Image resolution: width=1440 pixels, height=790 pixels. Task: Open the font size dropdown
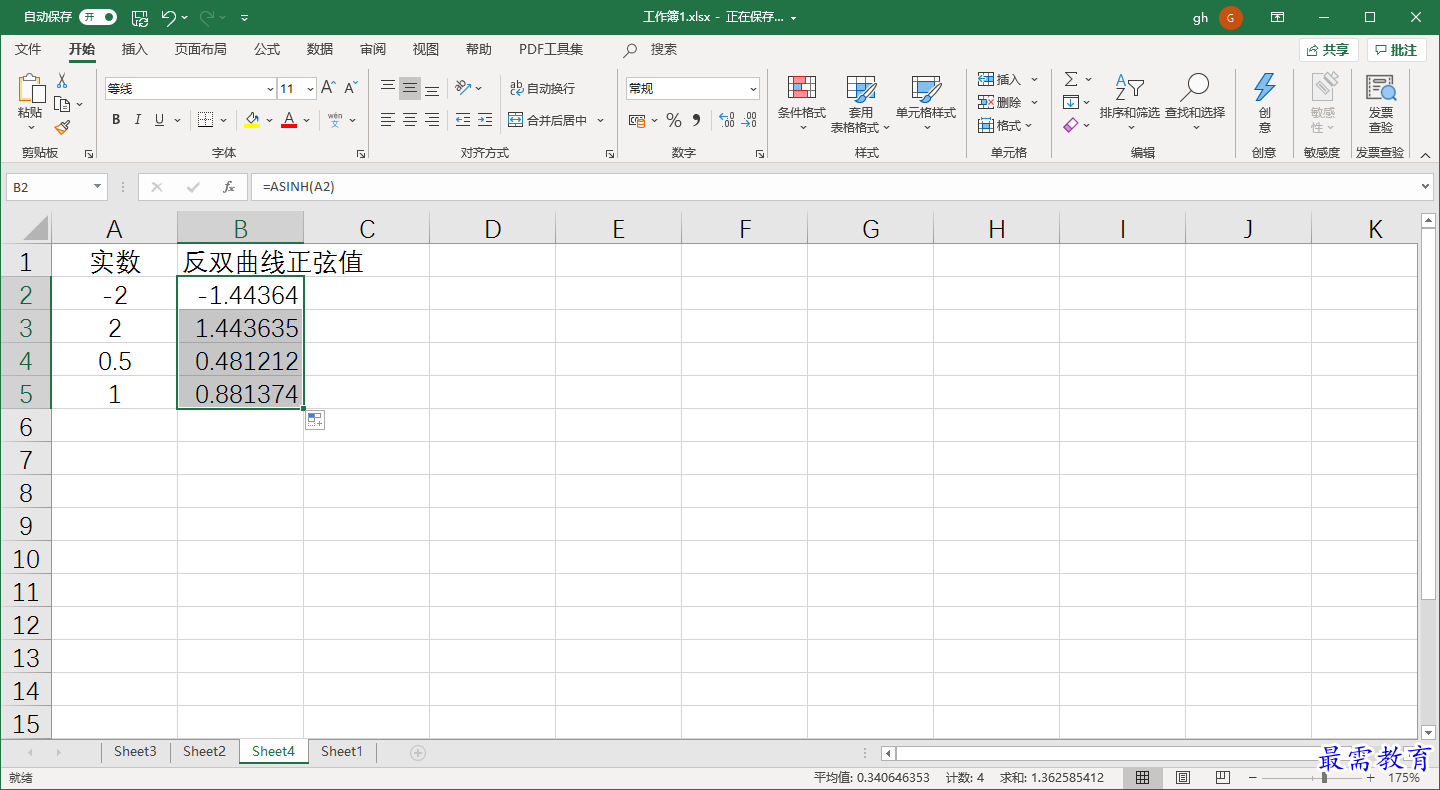[x=310, y=89]
